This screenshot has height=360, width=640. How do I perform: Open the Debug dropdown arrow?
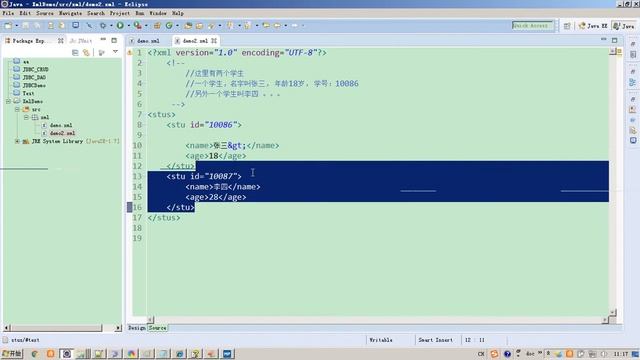pos(111,26)
